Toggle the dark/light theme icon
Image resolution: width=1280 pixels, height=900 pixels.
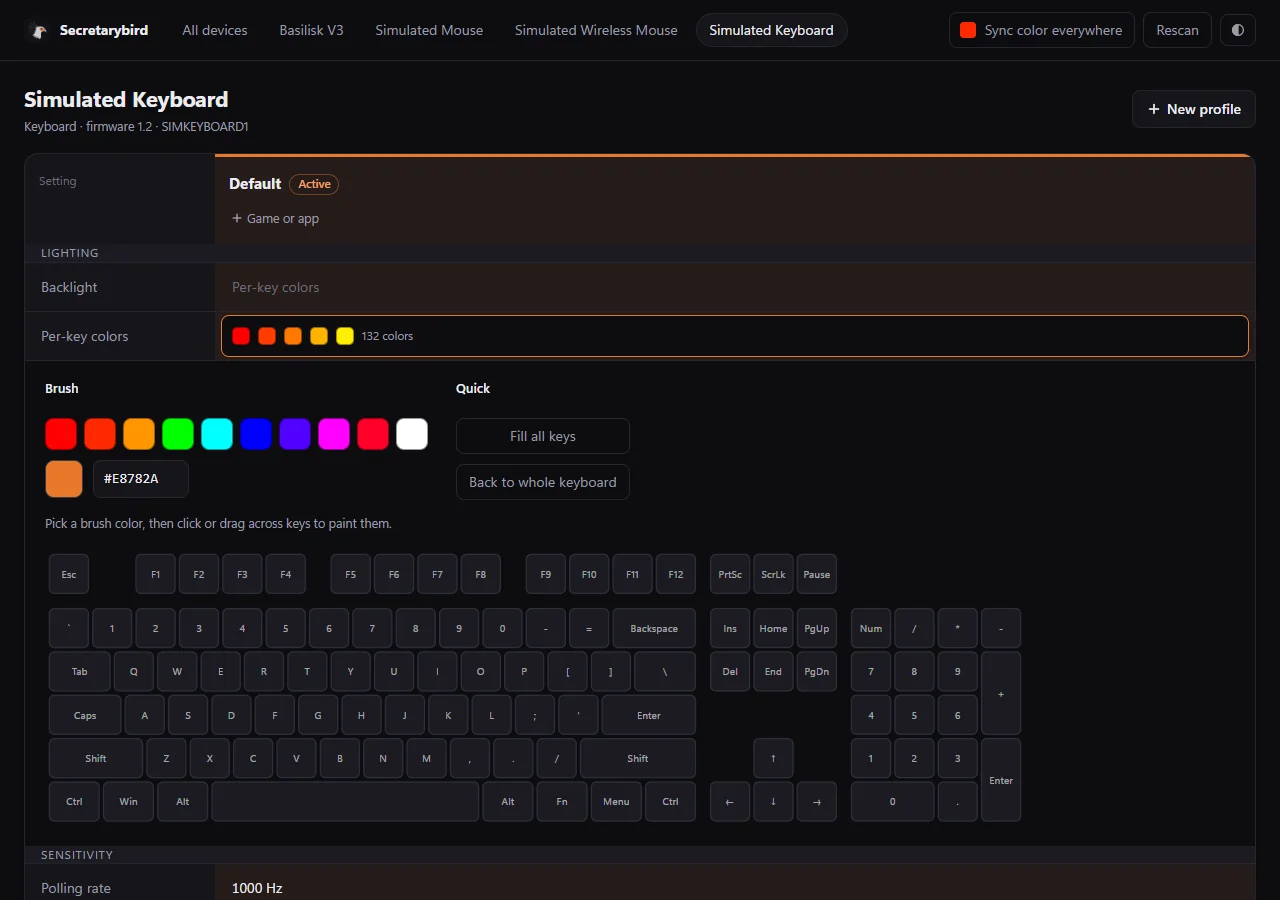1238,30
